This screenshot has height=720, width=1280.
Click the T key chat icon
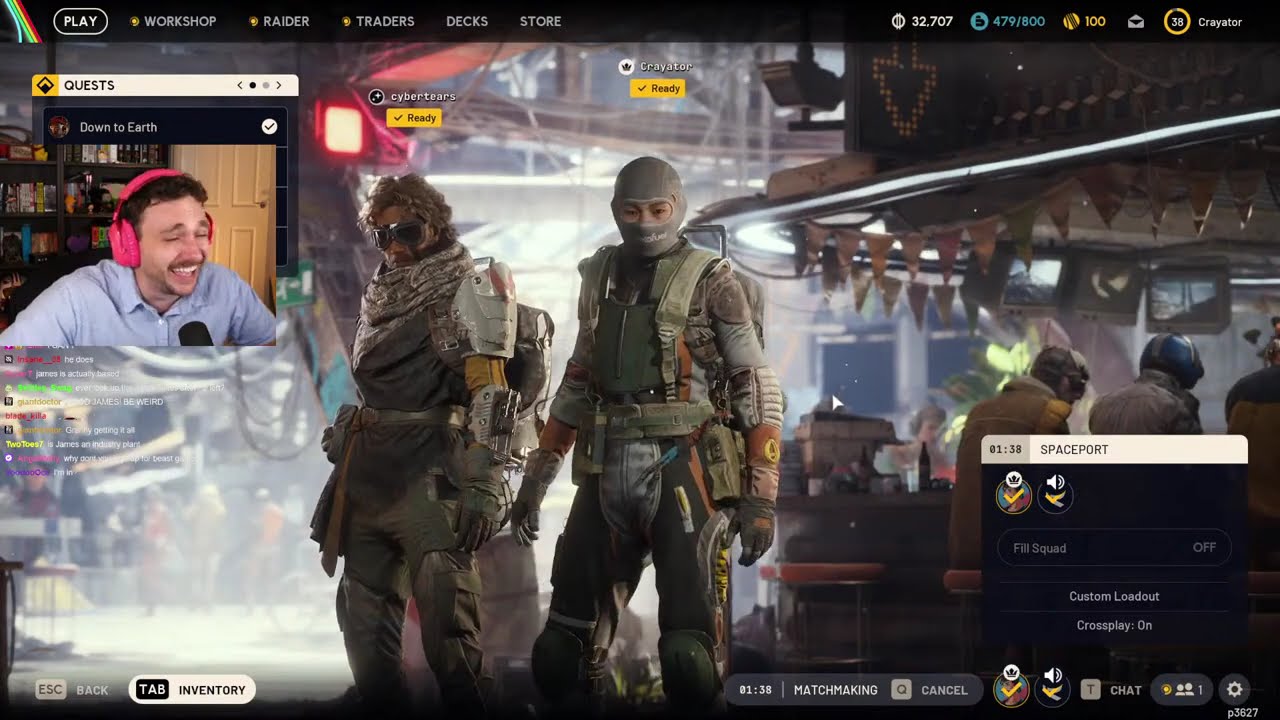pyautogui.click(x=1090, y=689)
